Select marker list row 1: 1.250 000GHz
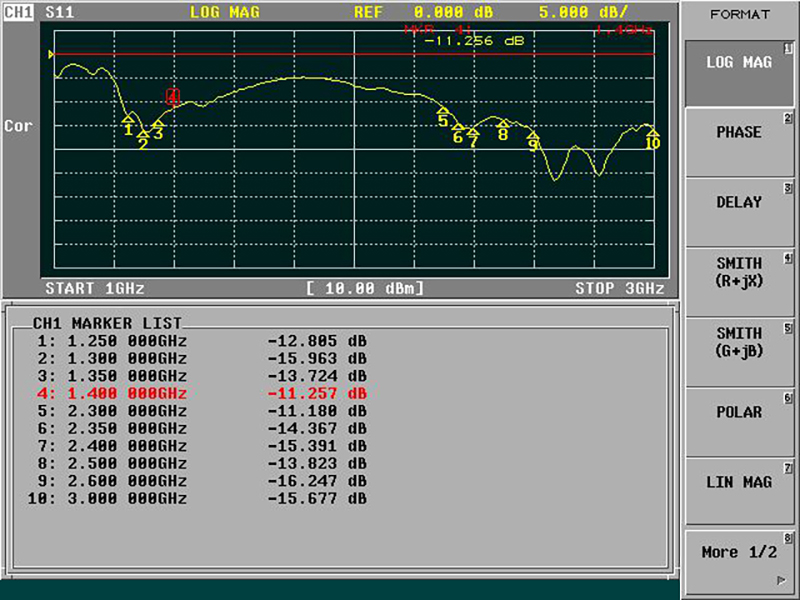 pos(202,341)
